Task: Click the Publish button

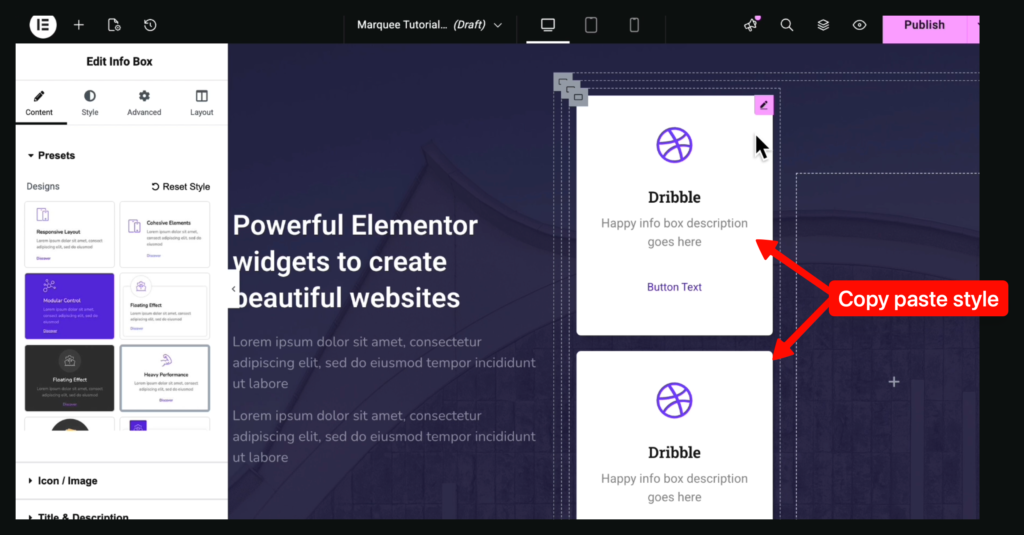Action: pyautogui.click(x=924, y=26)
